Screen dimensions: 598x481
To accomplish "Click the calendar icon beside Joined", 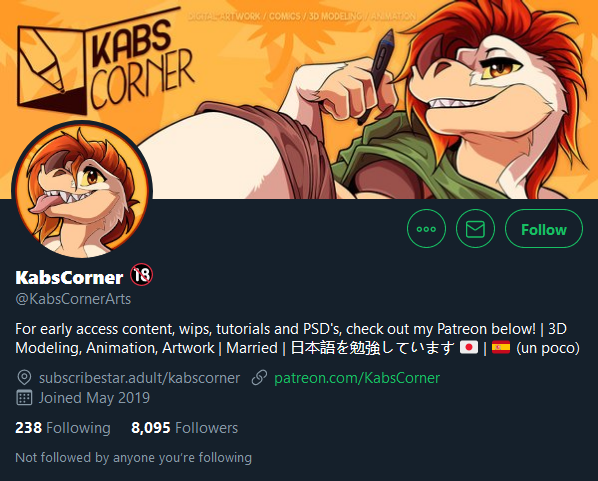I will (24, 398).
